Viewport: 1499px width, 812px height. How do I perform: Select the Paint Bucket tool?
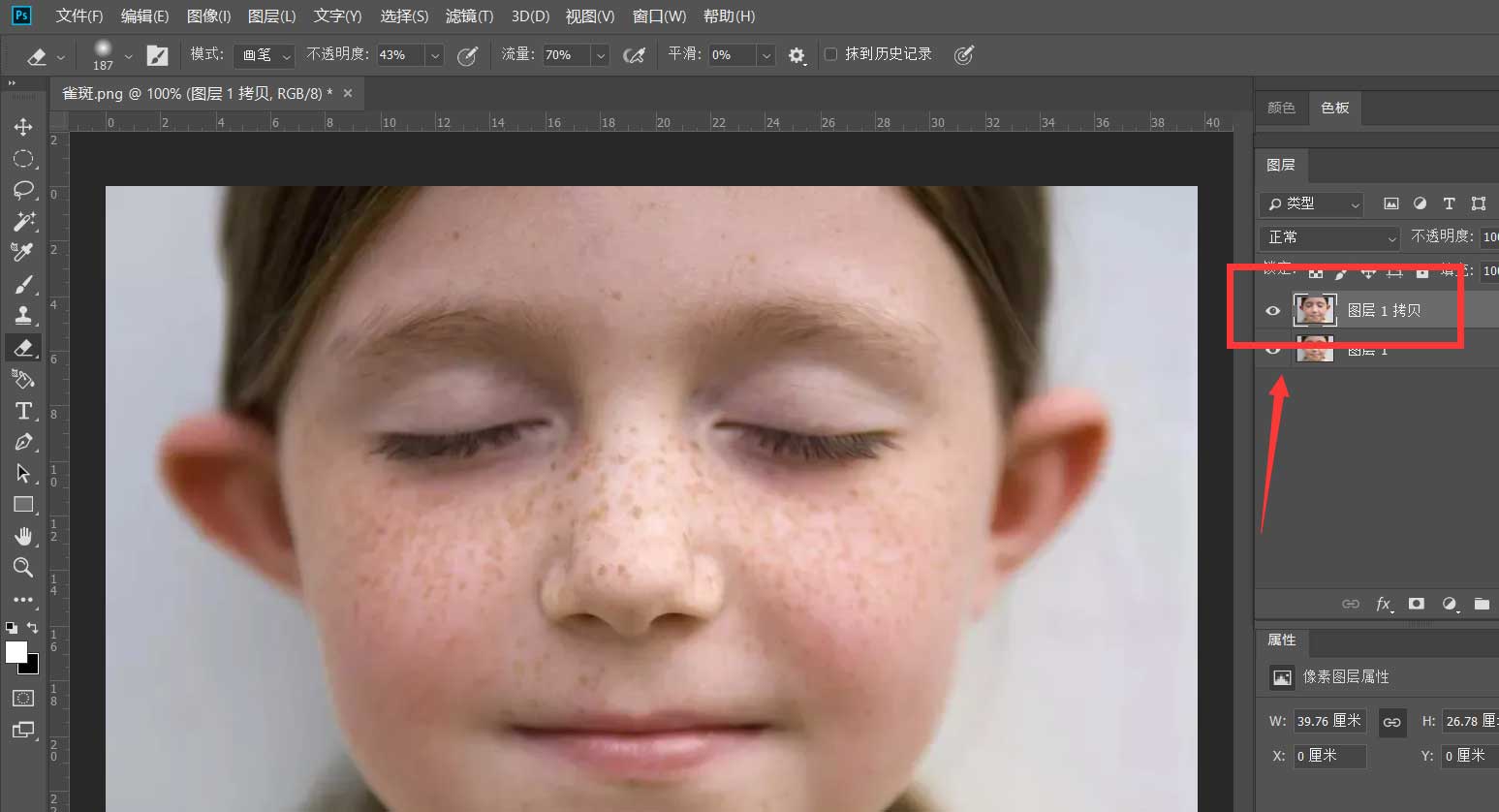point(23,379)
